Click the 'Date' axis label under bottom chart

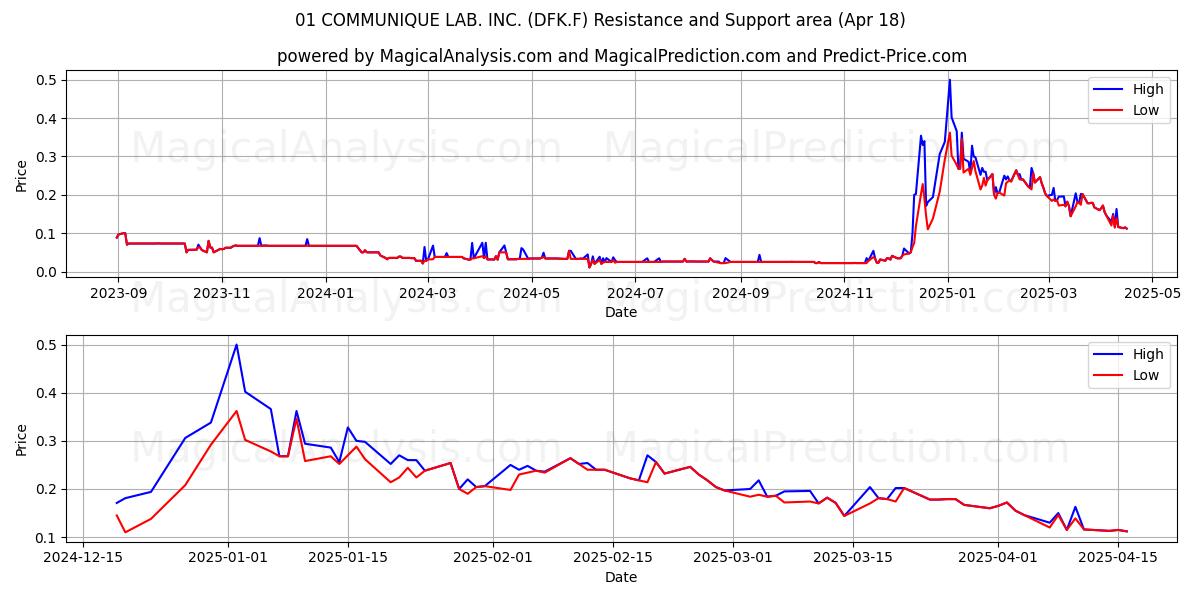tap(621, 577)
